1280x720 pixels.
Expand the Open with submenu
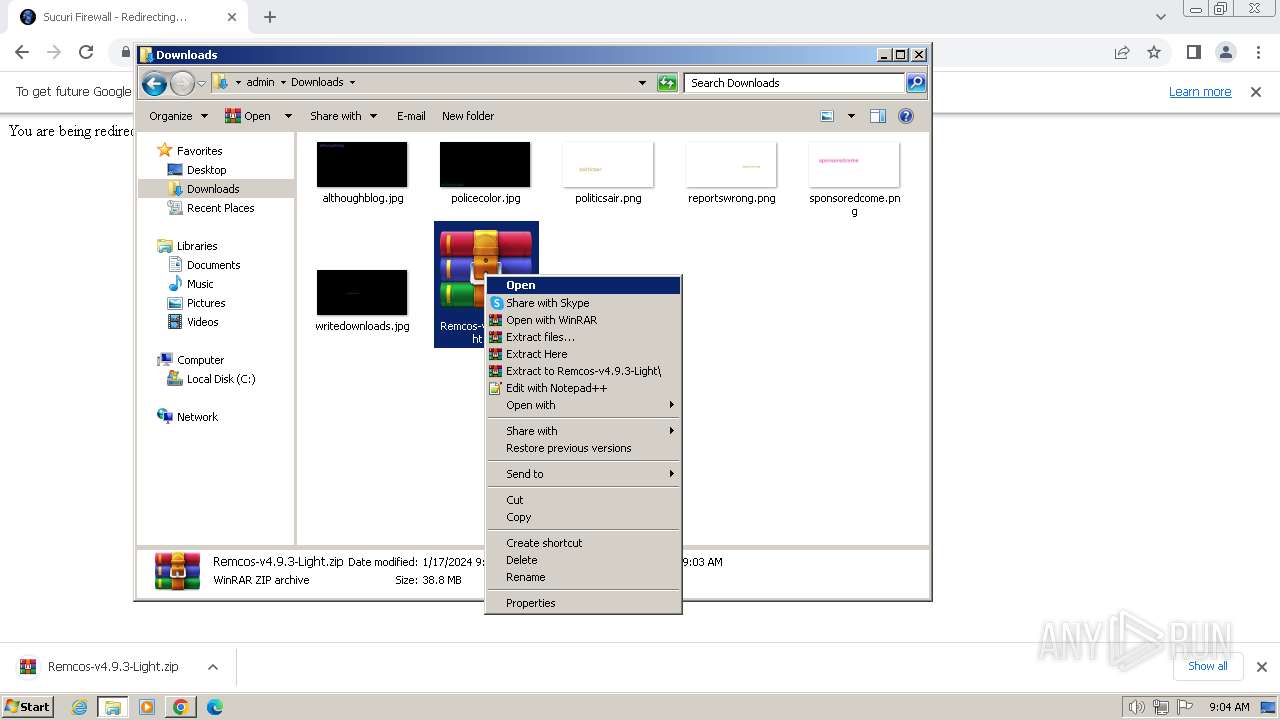[x=583, y=405]
